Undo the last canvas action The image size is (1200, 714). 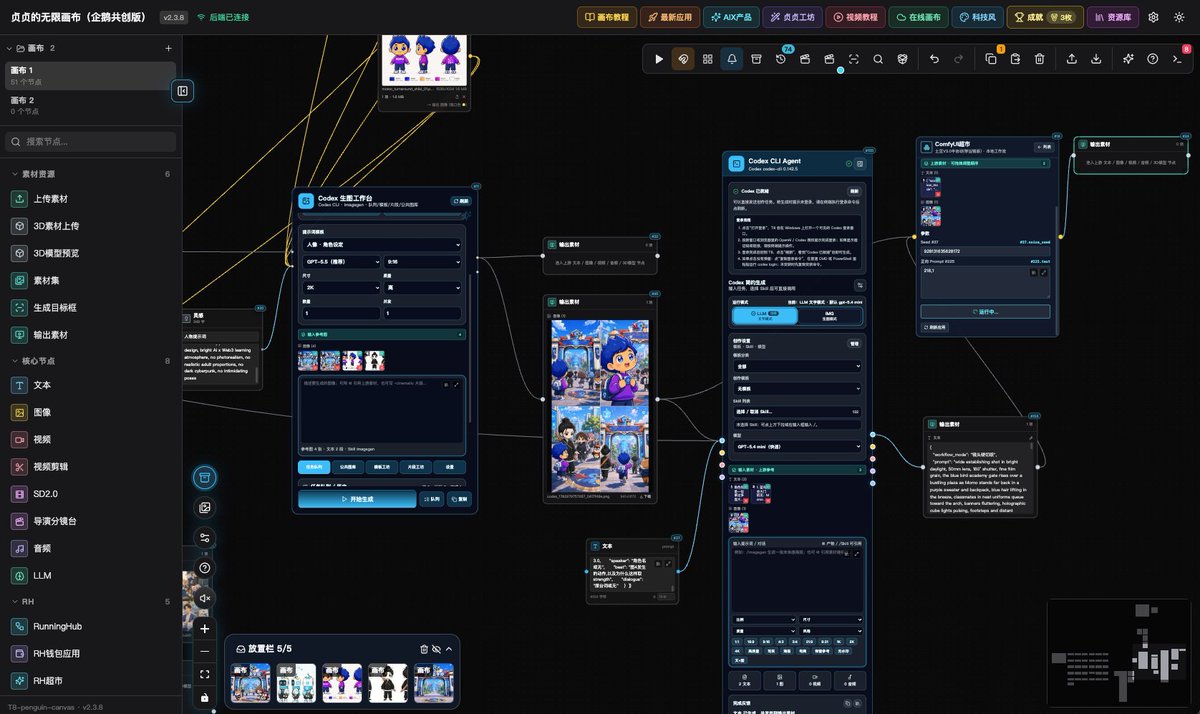pyautogui.click(x=934, y=59)
